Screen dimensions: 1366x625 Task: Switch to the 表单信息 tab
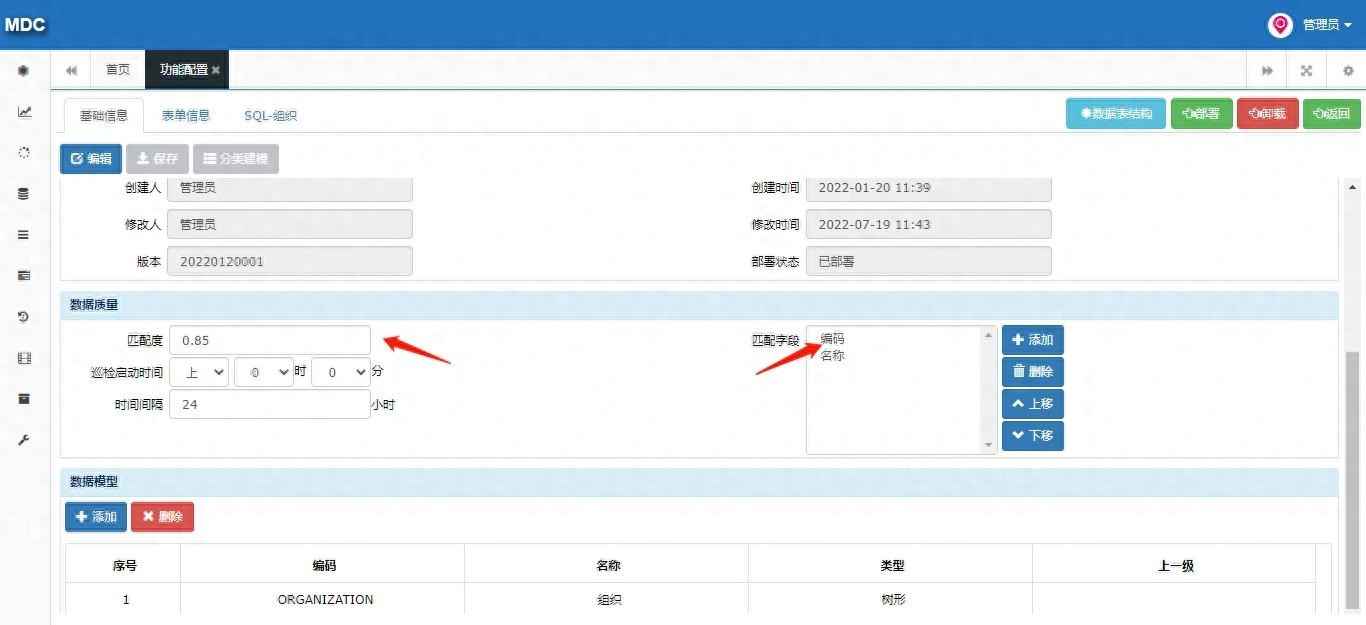point(186,115)
